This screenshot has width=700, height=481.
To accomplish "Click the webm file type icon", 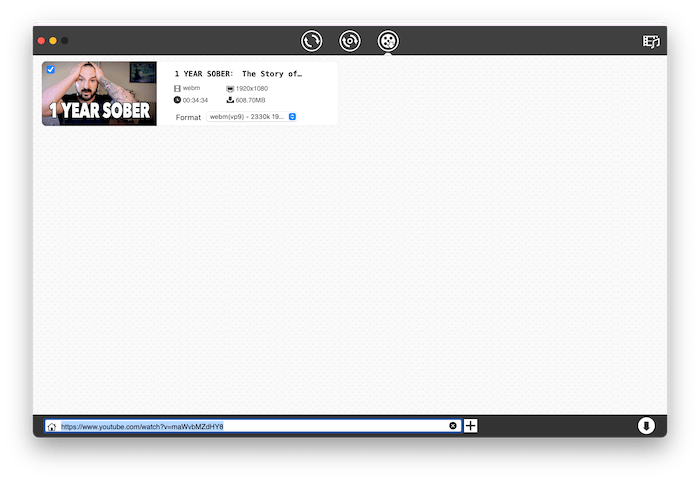I will coord(178,89).
